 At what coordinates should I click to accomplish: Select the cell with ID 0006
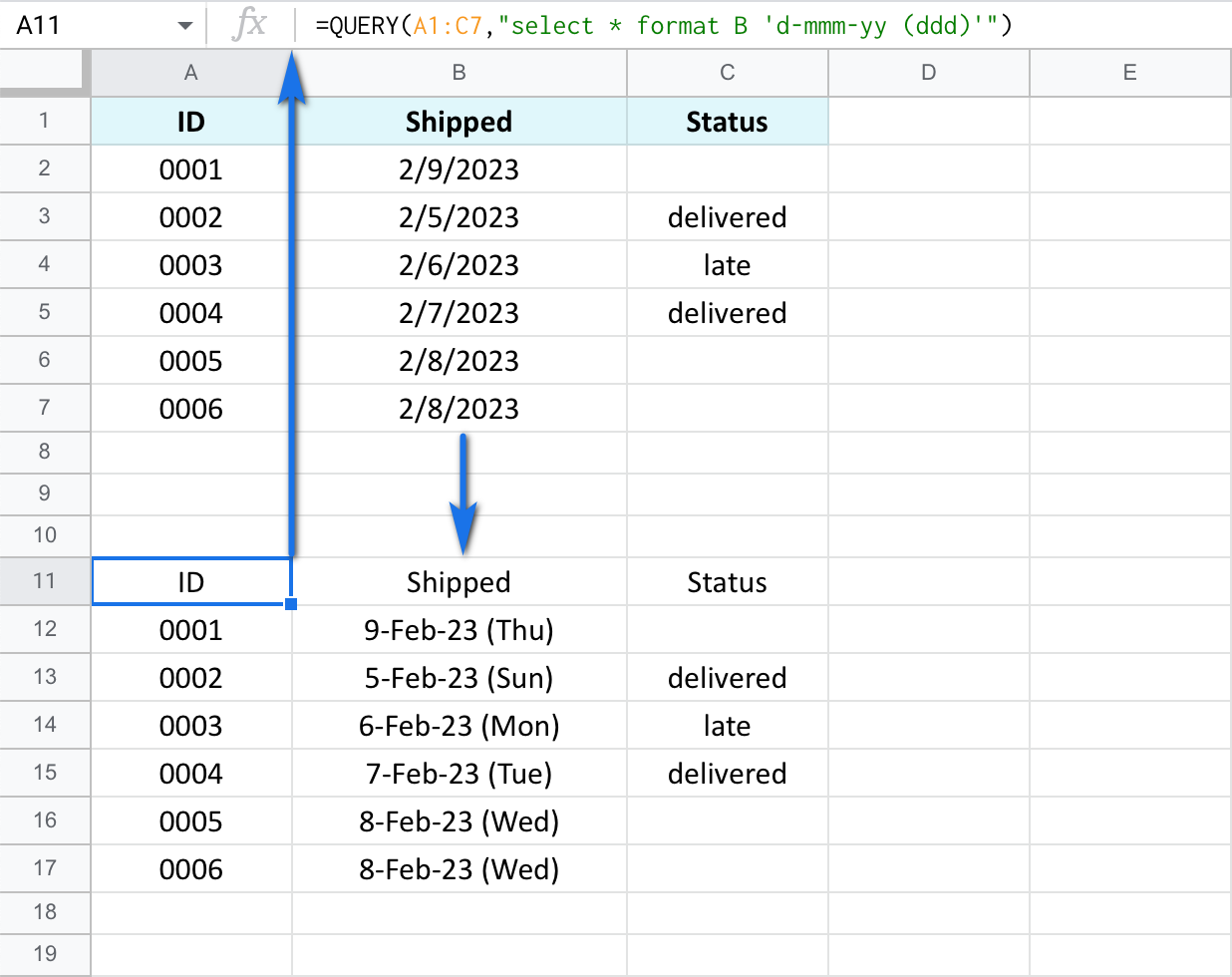[190, 408]
